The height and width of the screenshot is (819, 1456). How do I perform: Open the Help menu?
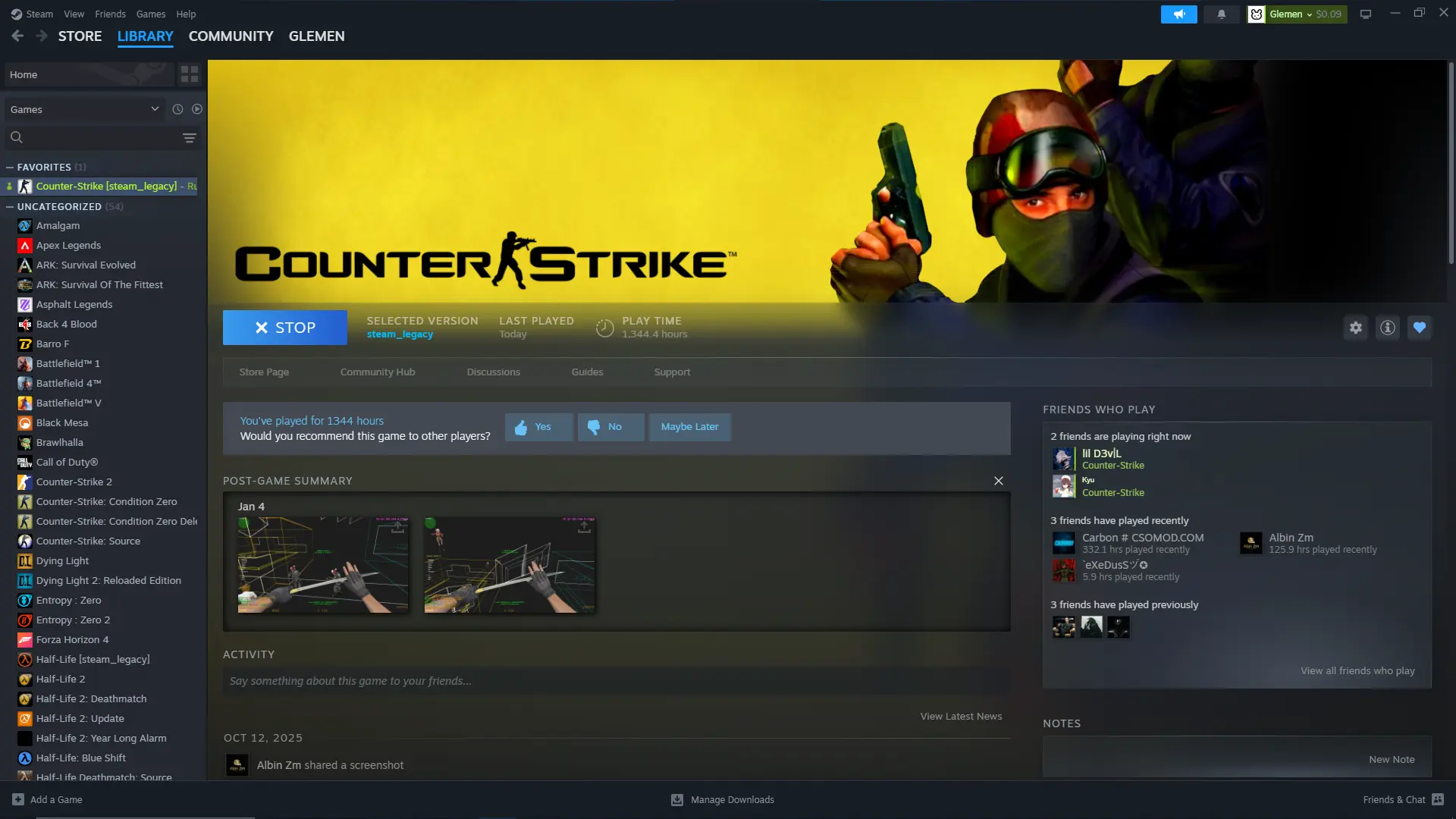186,14
